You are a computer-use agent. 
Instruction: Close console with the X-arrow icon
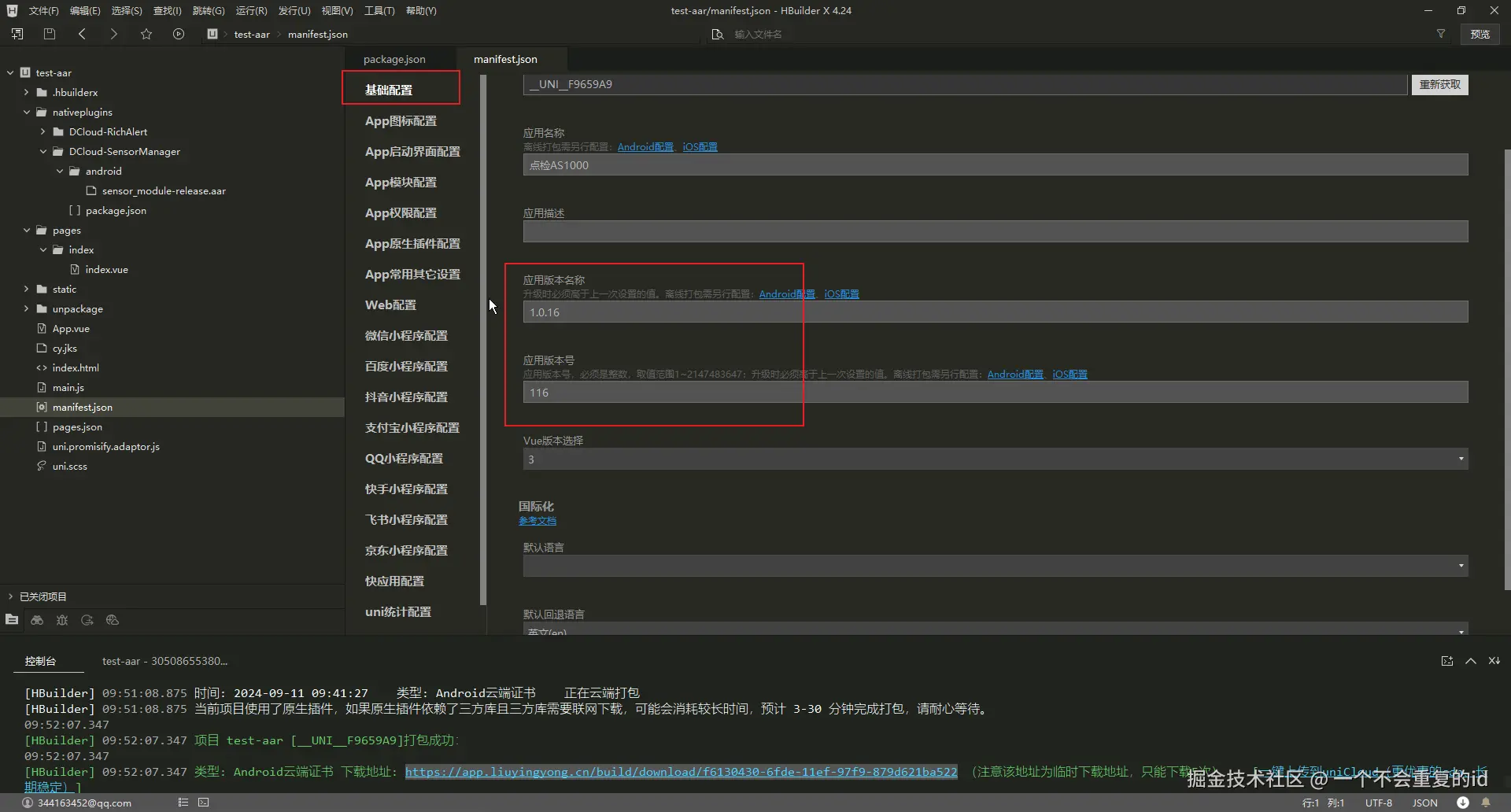1494,661
